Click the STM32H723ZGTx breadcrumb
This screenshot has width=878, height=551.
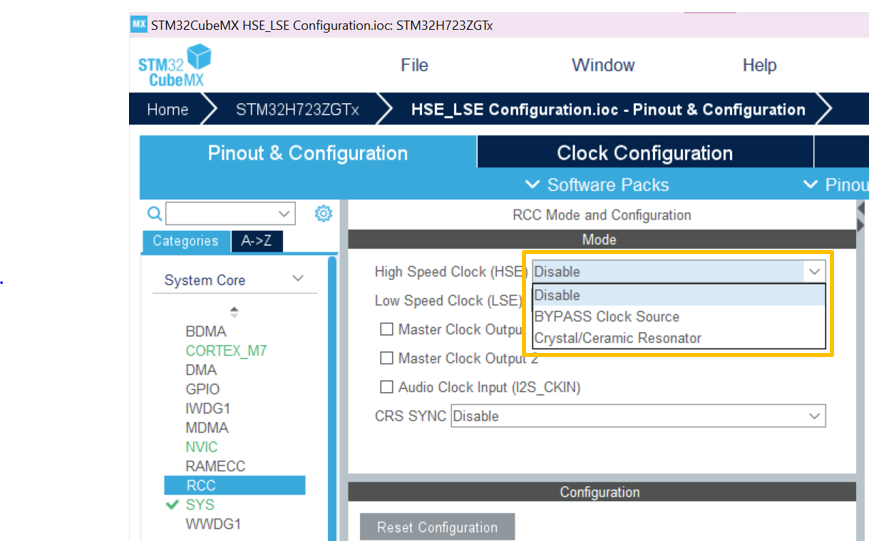(297, 109)
